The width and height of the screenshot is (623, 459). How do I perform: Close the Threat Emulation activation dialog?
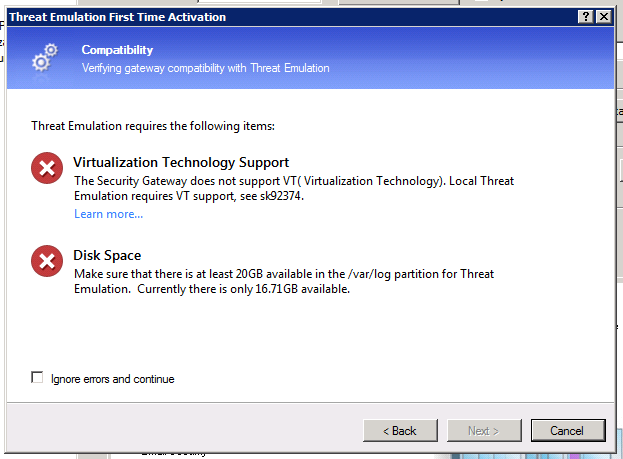[604, 17]
